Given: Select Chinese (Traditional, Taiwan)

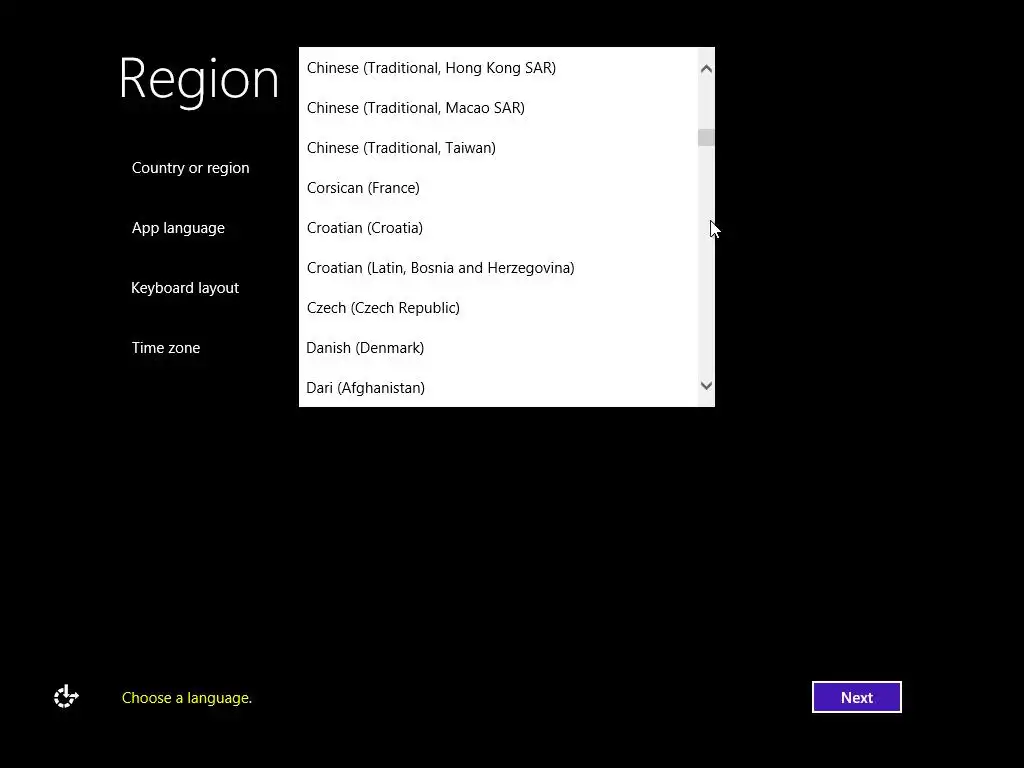Looking at the screenshot, I should 498,148.
